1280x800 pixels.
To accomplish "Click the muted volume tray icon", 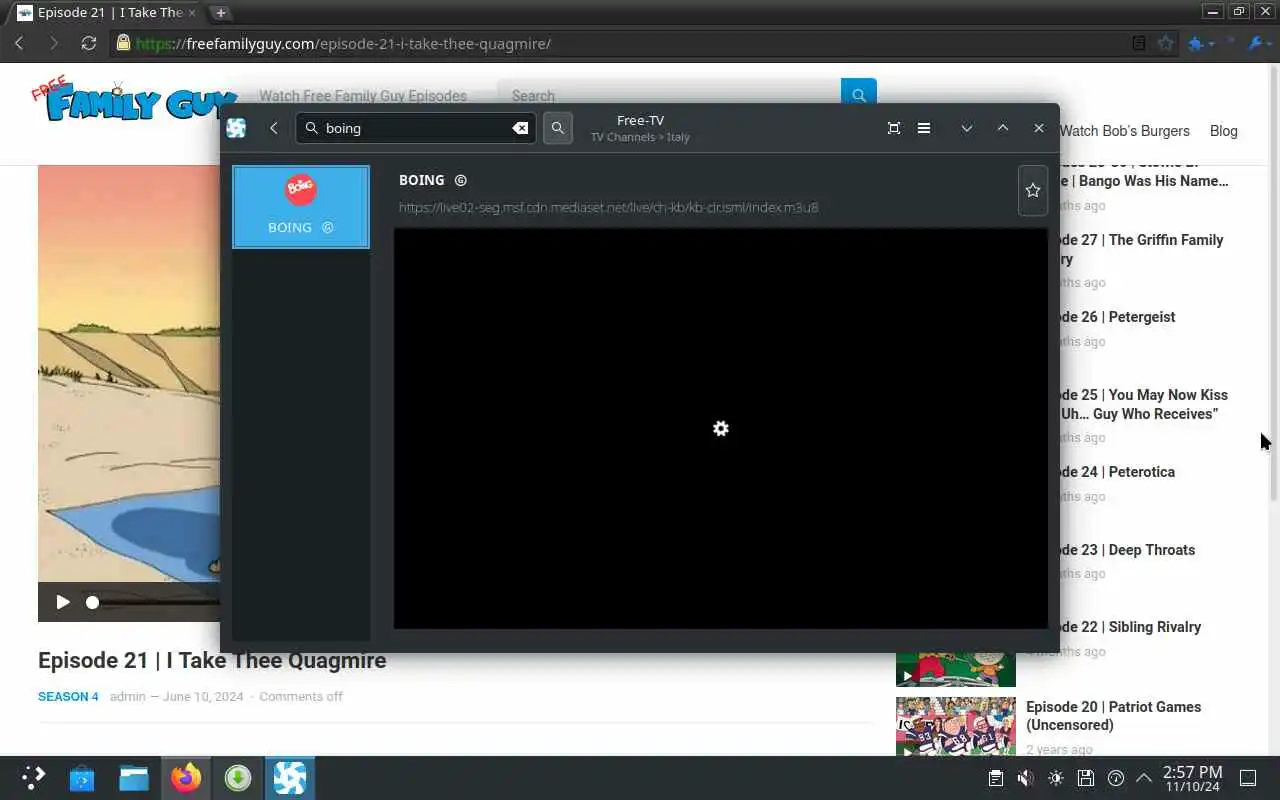I will pyautogui.click(x=1025, y=778).
